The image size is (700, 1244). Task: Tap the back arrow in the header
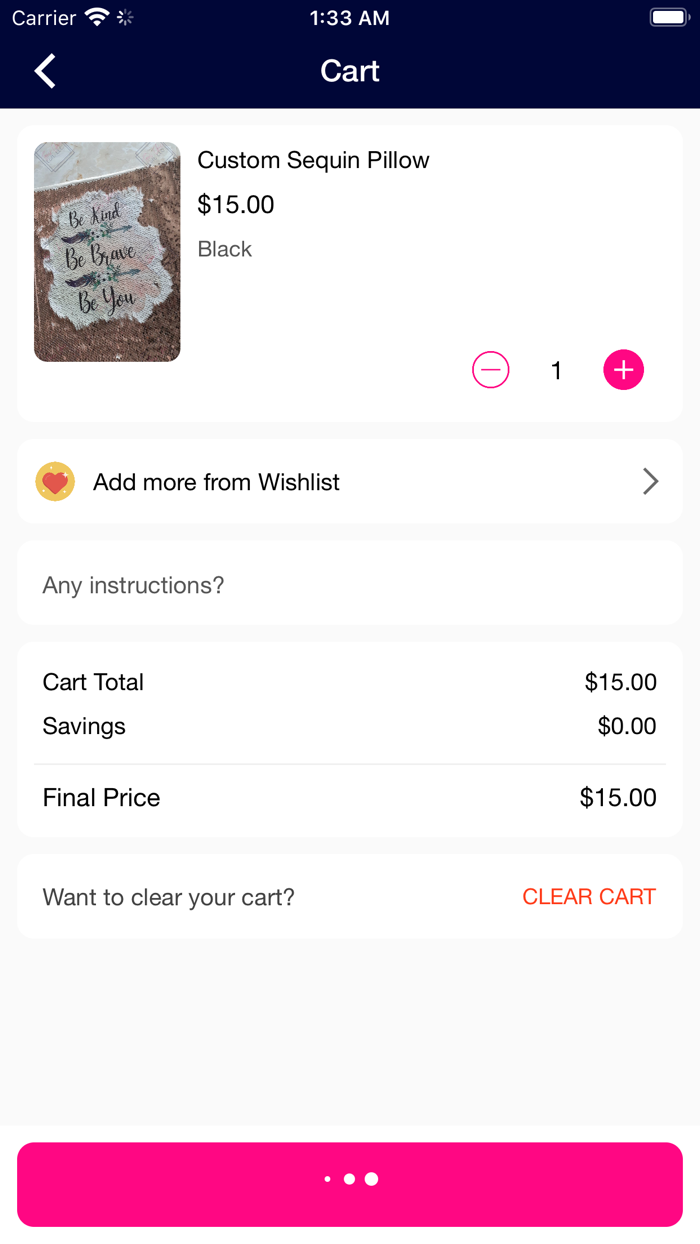pos(45,71)
